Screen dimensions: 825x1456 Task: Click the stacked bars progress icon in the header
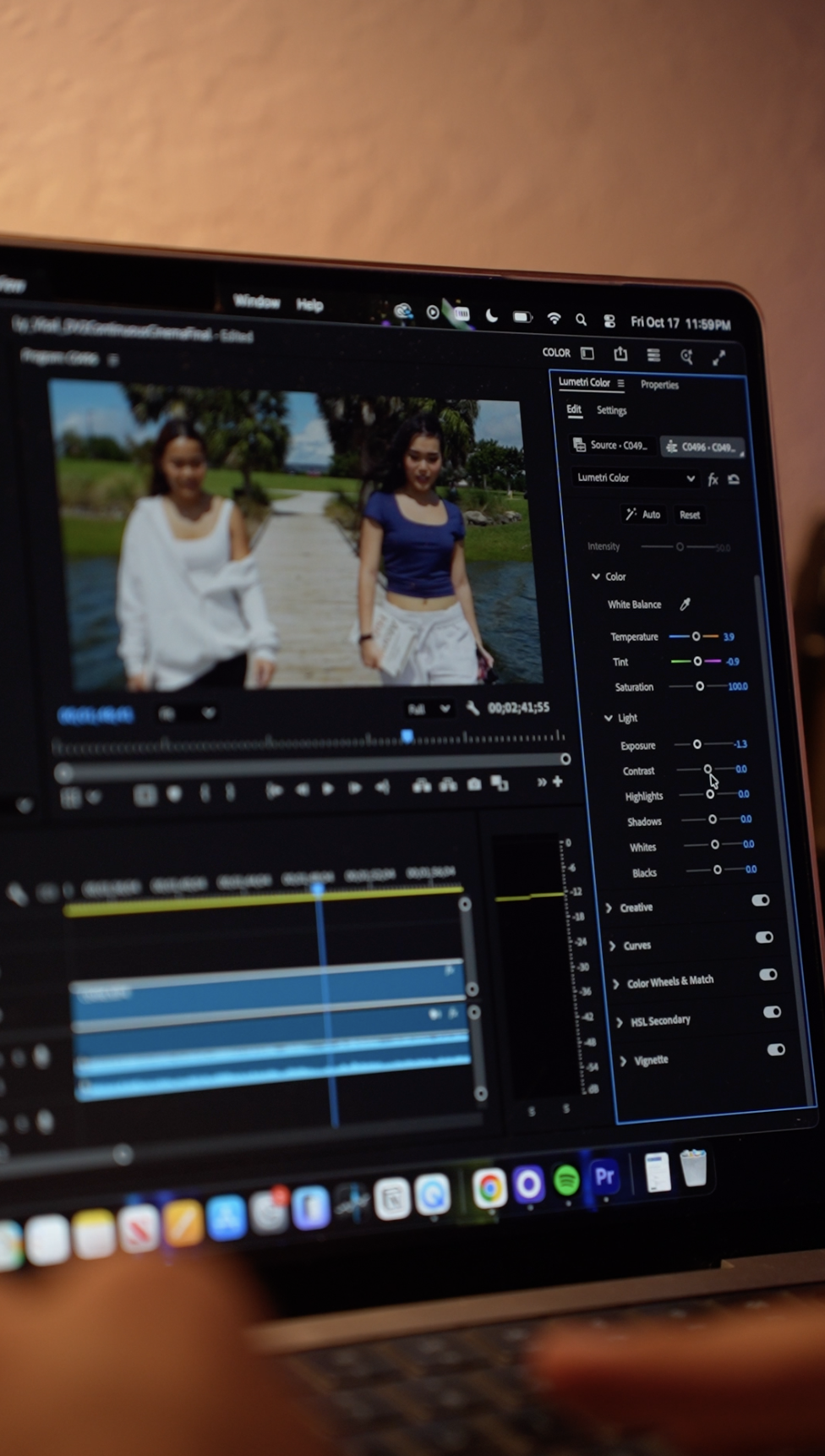(x=653, y=355)
